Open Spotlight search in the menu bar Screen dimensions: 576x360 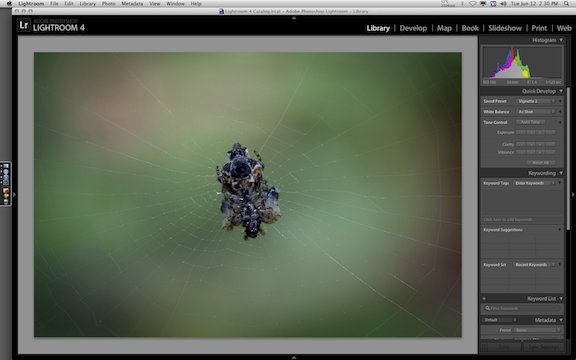(566, 4)
